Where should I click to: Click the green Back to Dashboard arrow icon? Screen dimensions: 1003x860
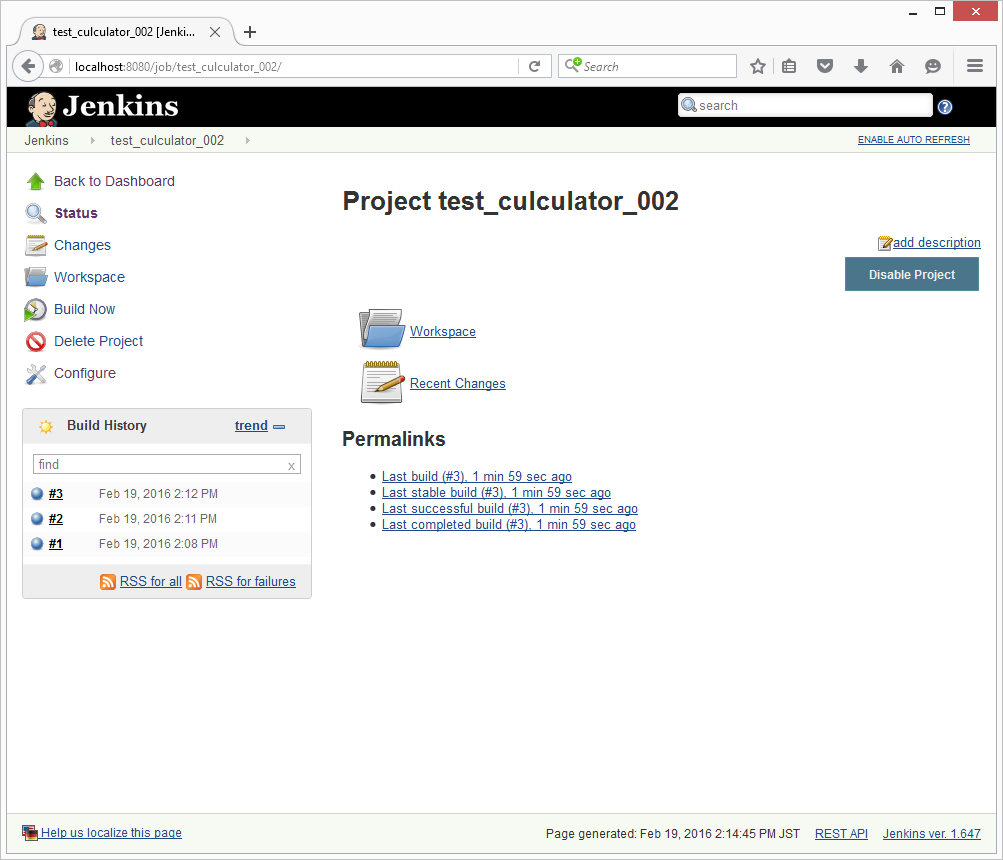coord(36,182)
